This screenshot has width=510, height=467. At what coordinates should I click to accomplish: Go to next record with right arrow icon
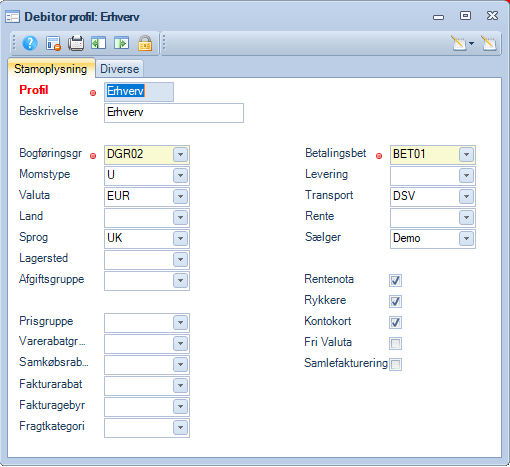(x=121, y=43)
